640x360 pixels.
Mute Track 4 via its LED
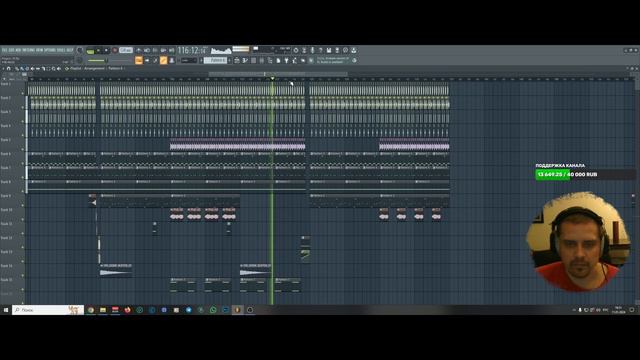pyautogui.click(x=23, y=135)
